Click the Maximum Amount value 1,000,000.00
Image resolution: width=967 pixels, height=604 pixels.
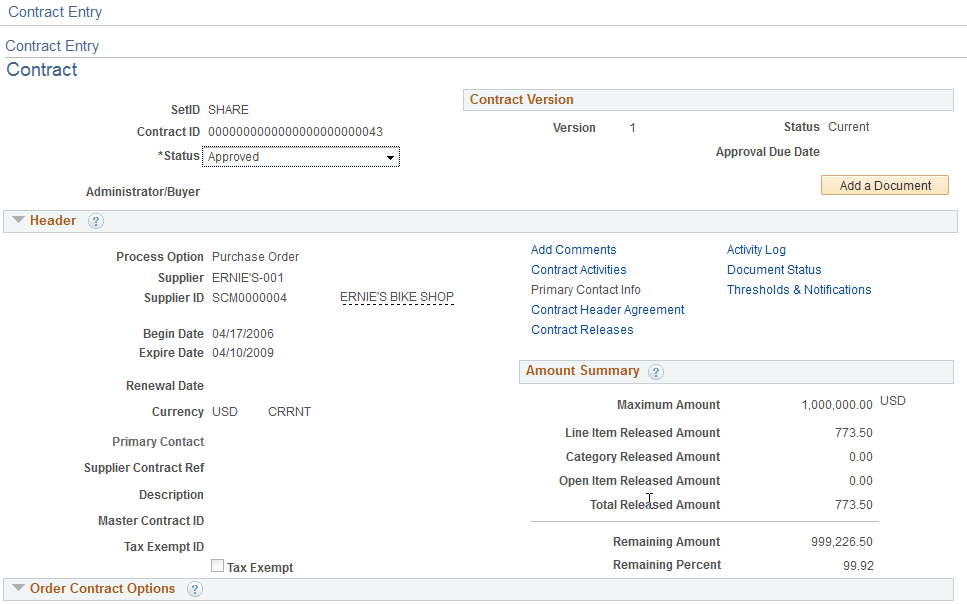pyautogui.click(x=837, y=405)
